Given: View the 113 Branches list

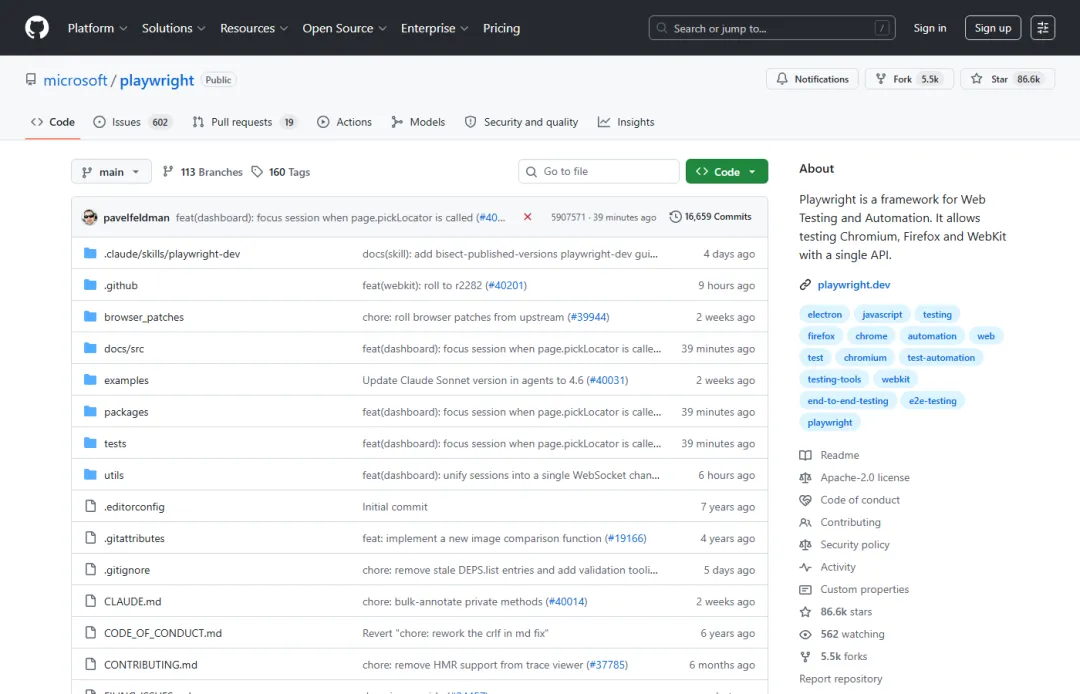Looking at the screenshot, I should point(202,172).
